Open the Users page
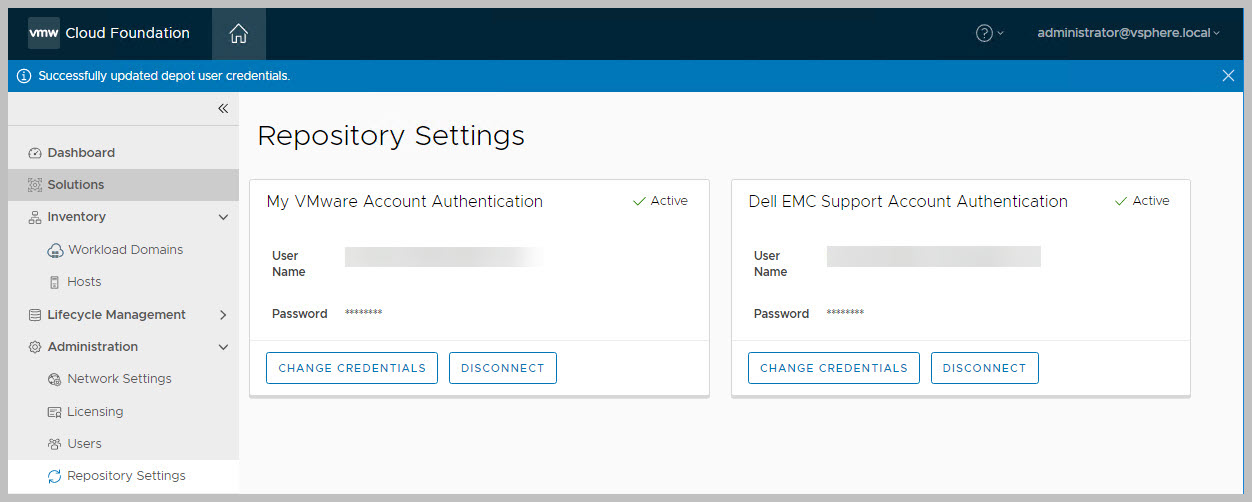 [x=84, y=444]
